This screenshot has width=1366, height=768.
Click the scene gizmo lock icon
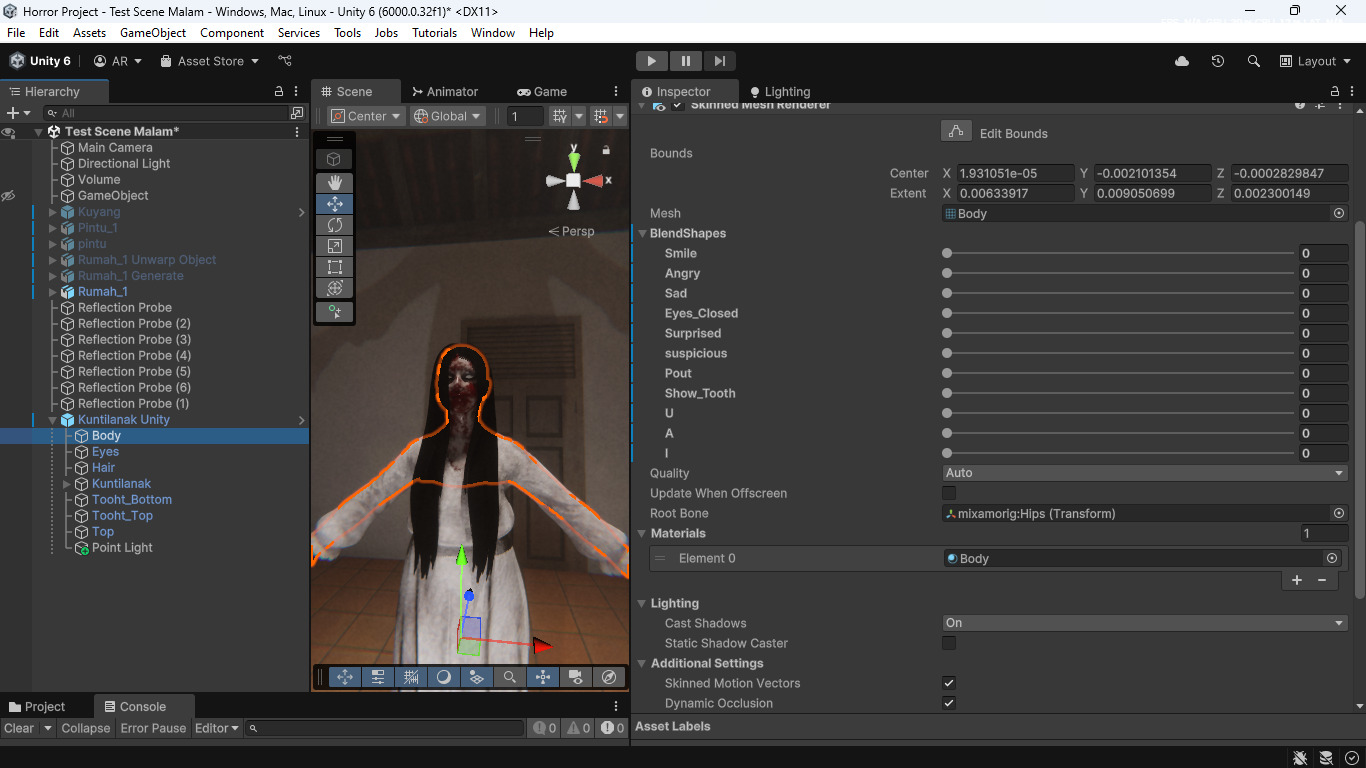(x=606, y=150)
